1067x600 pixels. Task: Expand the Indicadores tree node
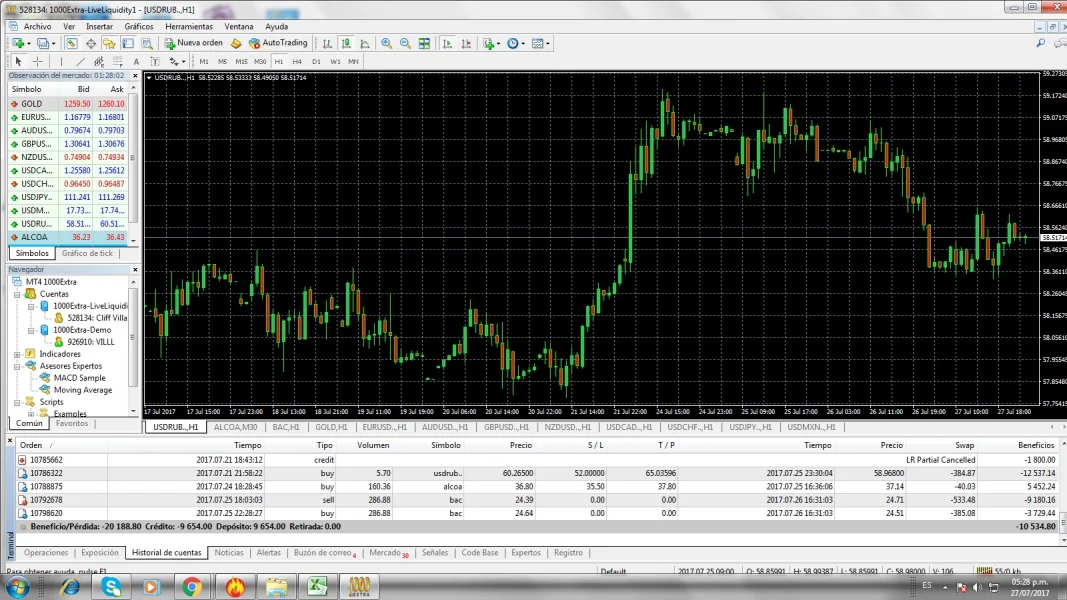pos(18,354)
